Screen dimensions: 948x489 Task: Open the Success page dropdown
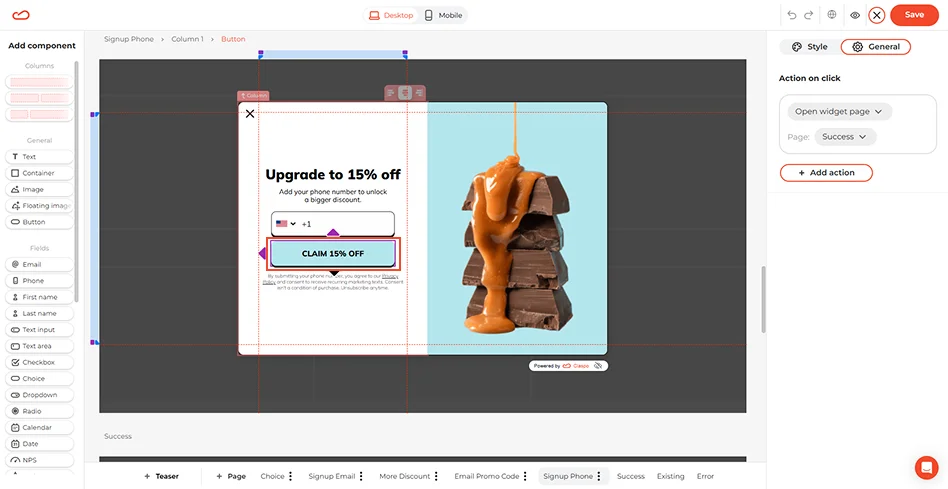pyautogui.click(x=845, y=137)
